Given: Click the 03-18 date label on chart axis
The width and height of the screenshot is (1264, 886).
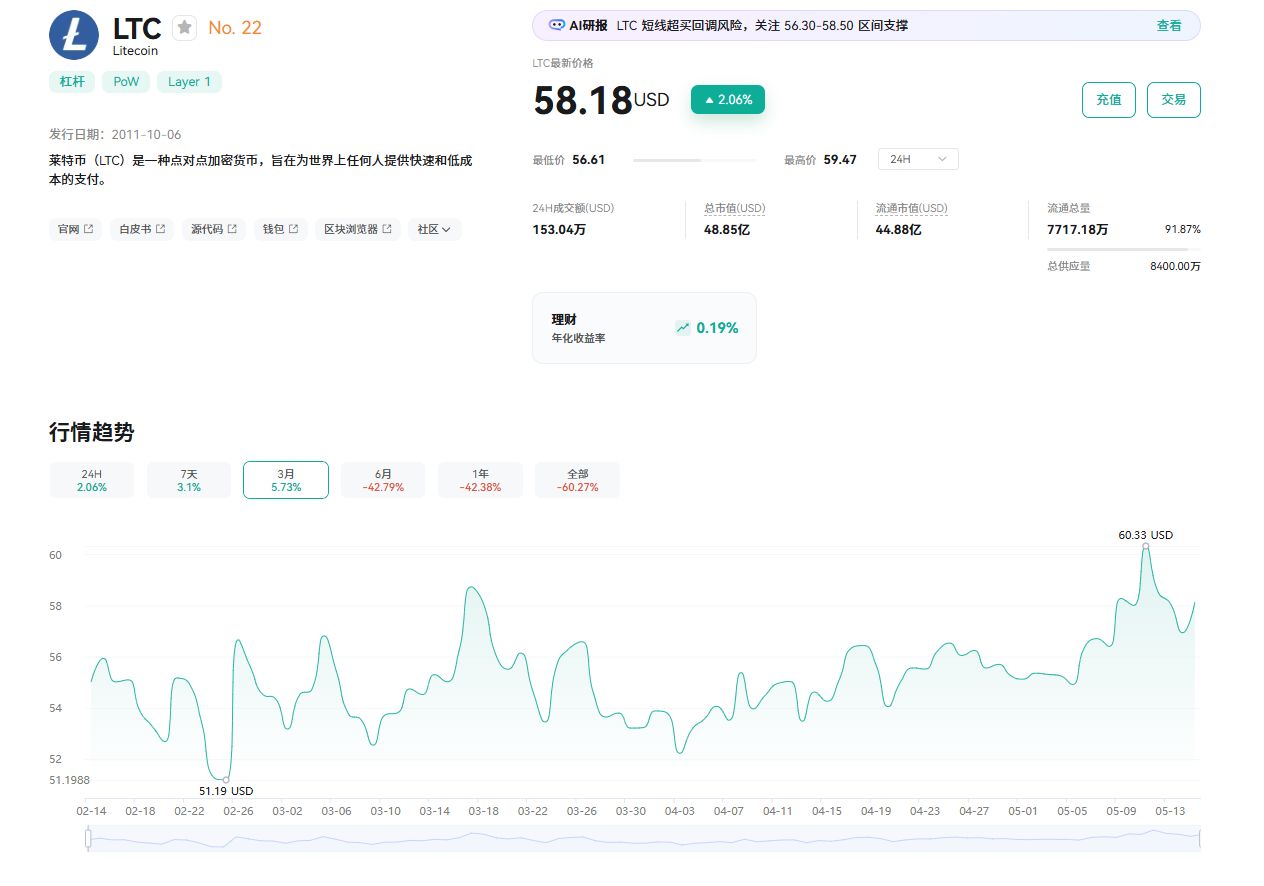Looking at the screenshot, I should (483, 811).
